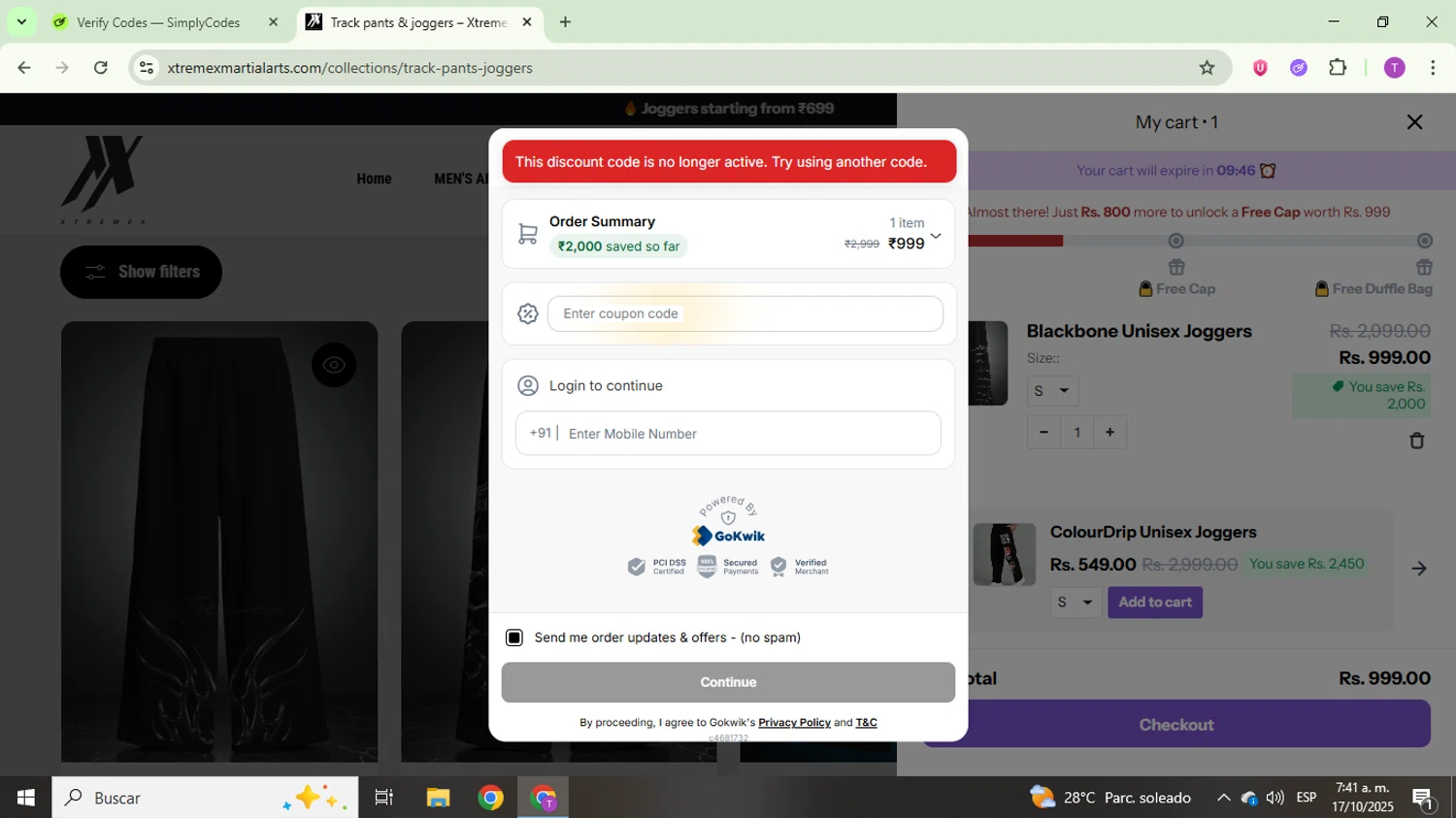The width and height of the screenshot is (1456, 818).
Task: Open Task View on taskbar
Action: coord(384,798)
